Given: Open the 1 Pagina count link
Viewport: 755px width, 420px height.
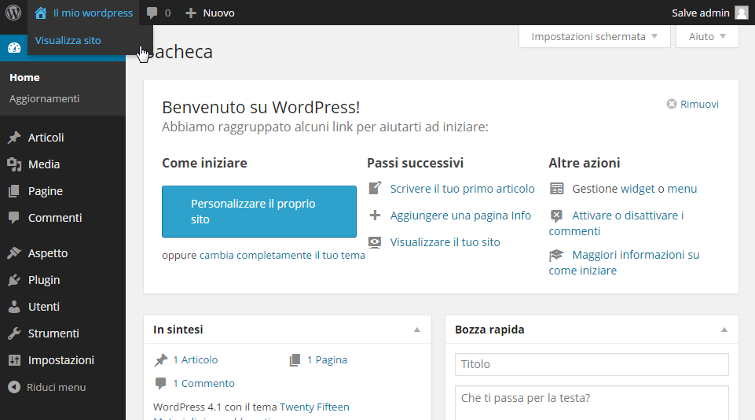Looking at the screenshot, I should pos(327,360).
